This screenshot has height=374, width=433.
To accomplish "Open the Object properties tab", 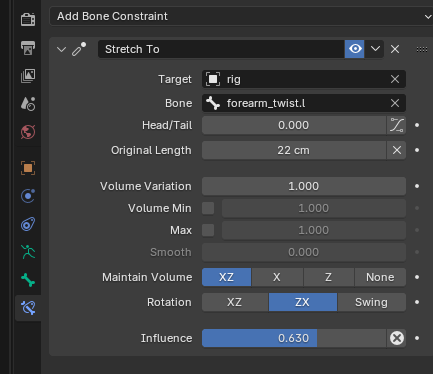I will tap(28, 168).
